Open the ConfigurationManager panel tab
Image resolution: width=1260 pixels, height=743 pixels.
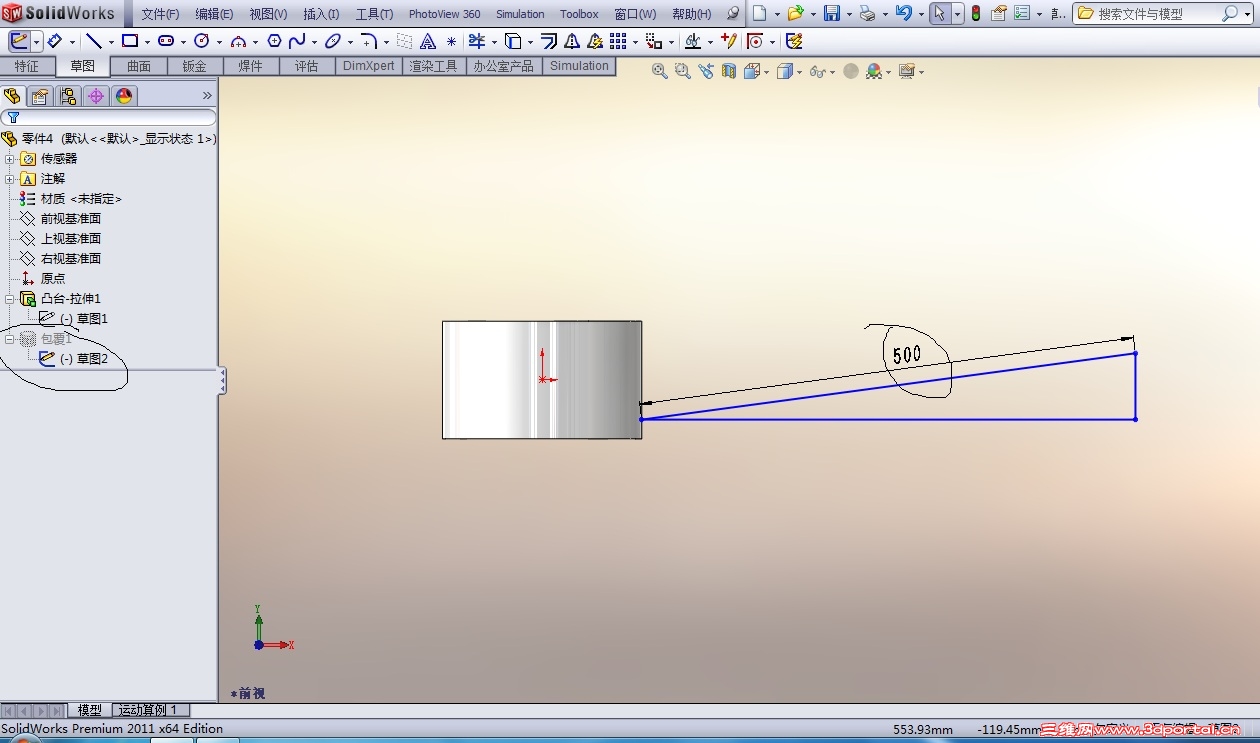(68, 96)
